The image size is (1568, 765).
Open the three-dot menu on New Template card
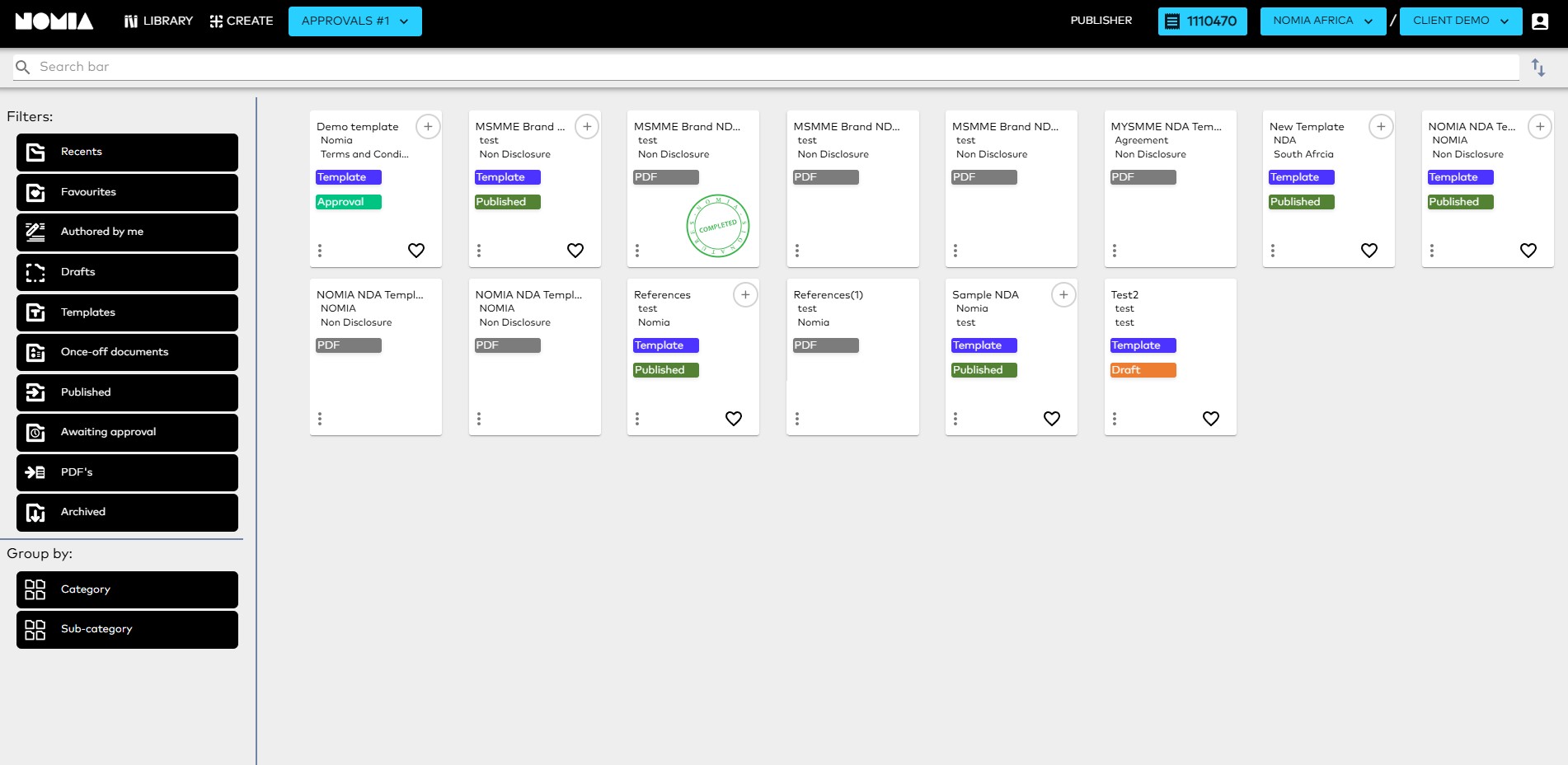pyautogui.click(x=1273, y=251)
